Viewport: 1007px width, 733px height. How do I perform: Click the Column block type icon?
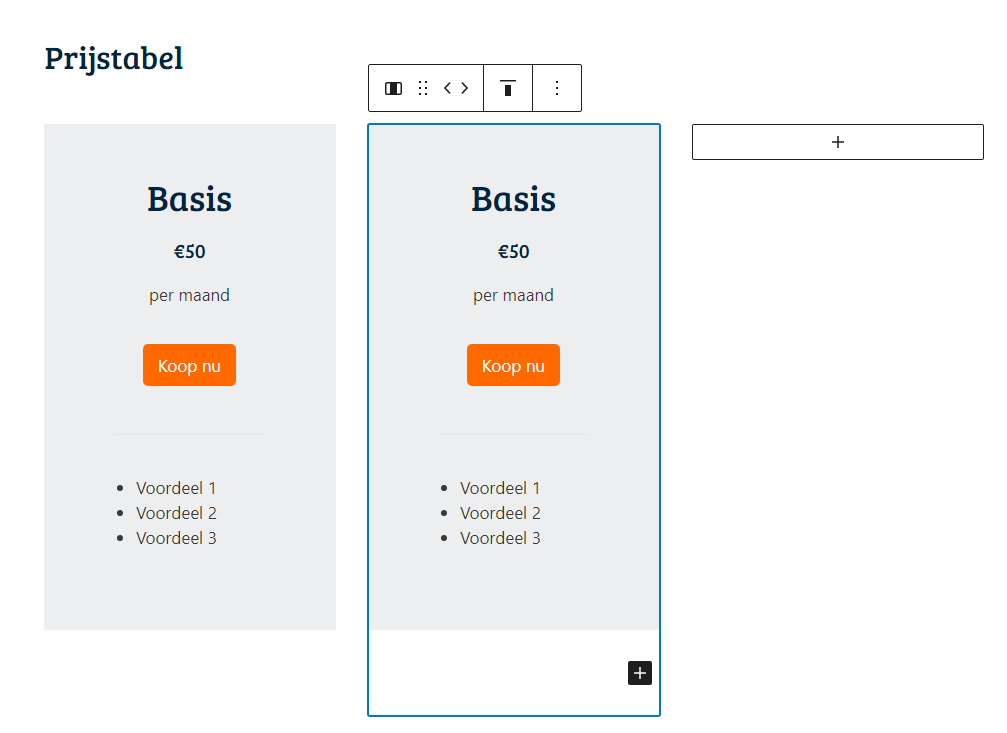click(x=393, y=88)
